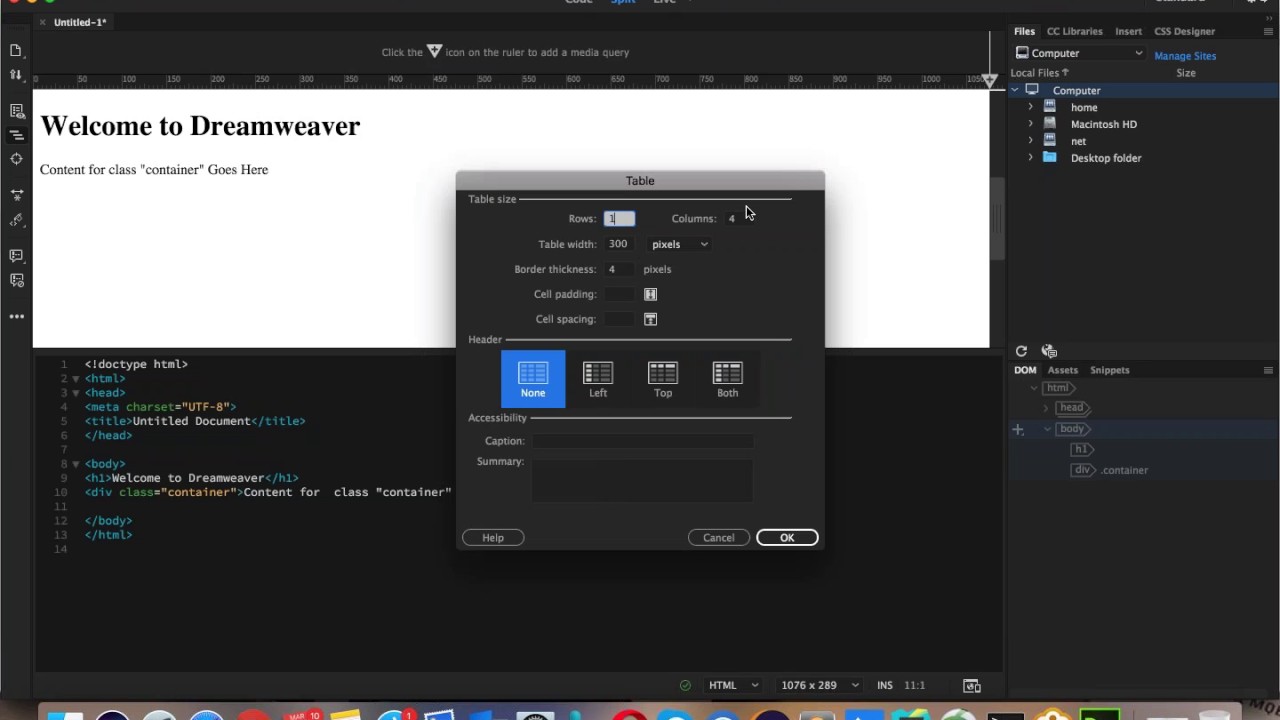Switch to the CC Libraries tab
1280x720 pixels.
(1074, 31)
